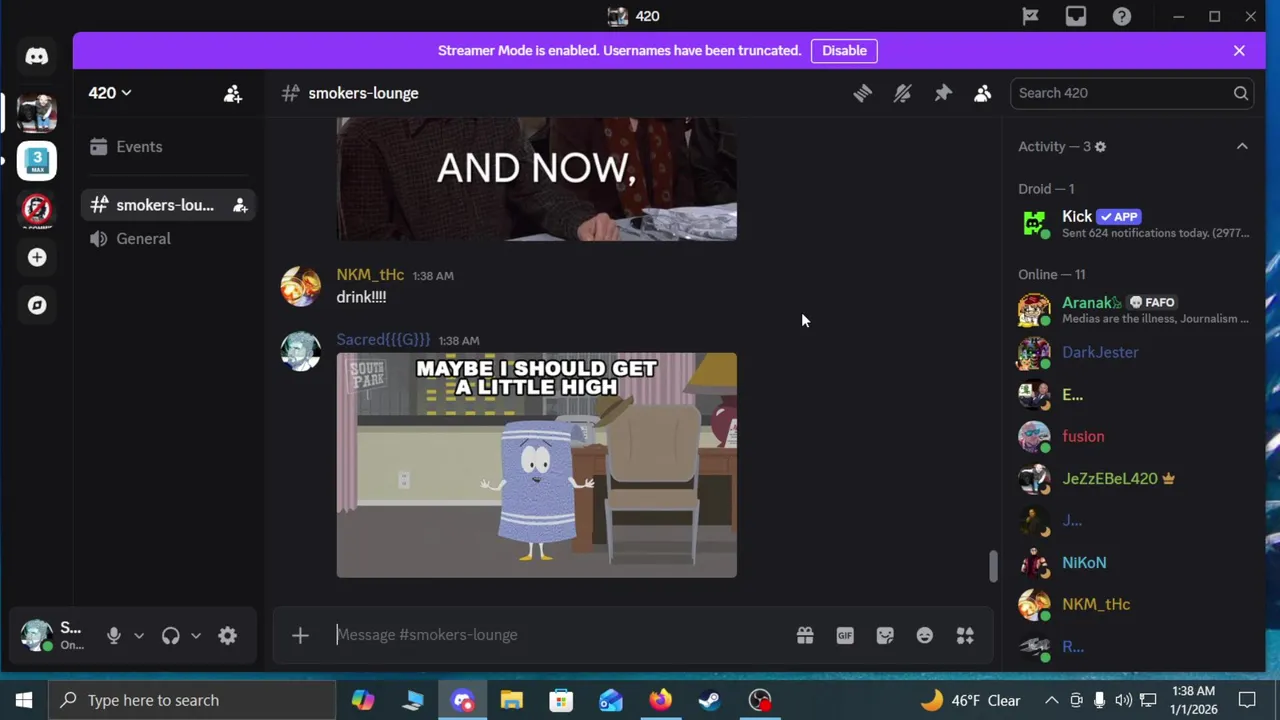The height and width of the screenshot is (720, 1280).
Task: Open Firefox from the taskbar
Action: click(661, 700)
